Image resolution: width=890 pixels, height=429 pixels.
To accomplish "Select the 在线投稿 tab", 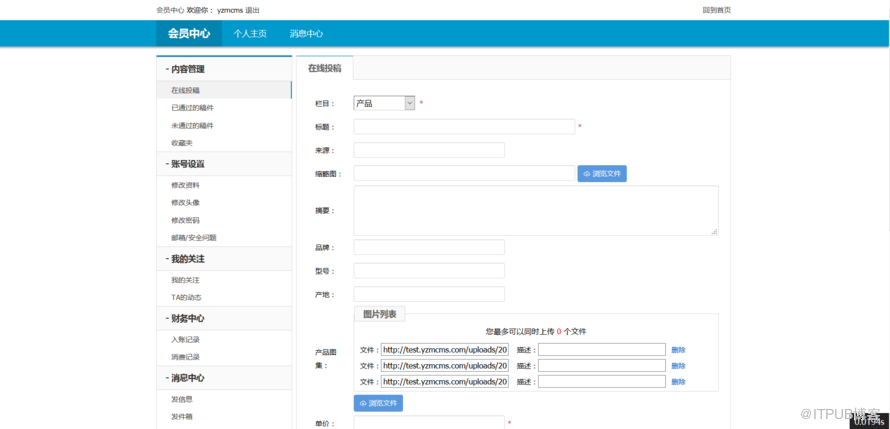I will (325, 68).
